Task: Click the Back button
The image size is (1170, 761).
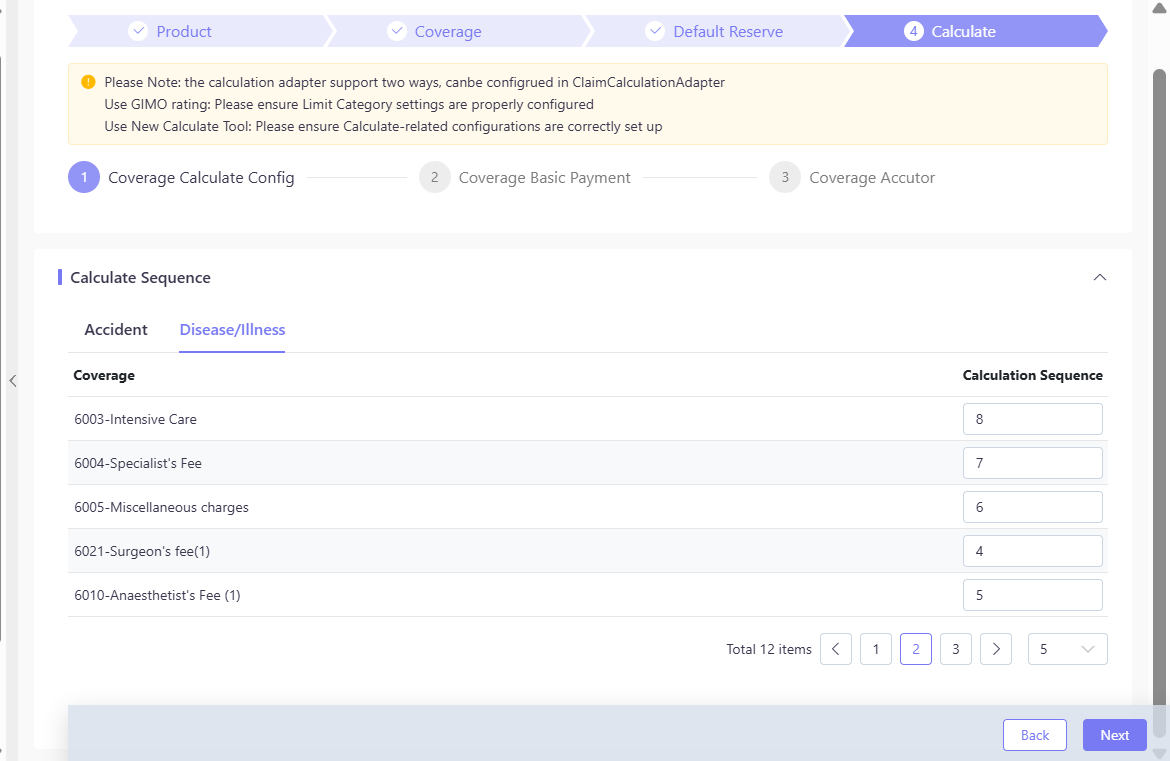Action: [x=1034, y=735]
